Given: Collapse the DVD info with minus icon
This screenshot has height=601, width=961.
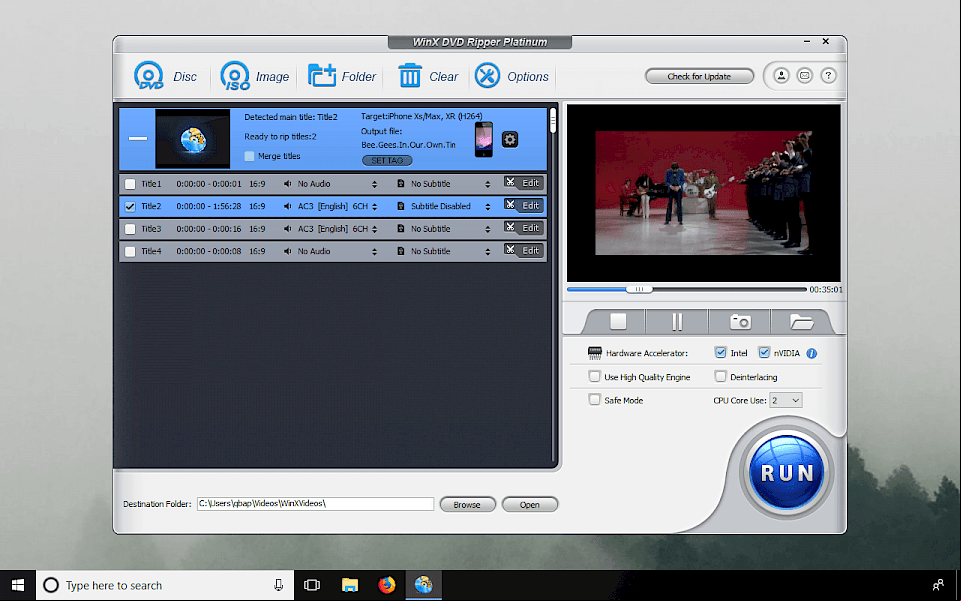Looking at the screenshot, I should 137,138.
